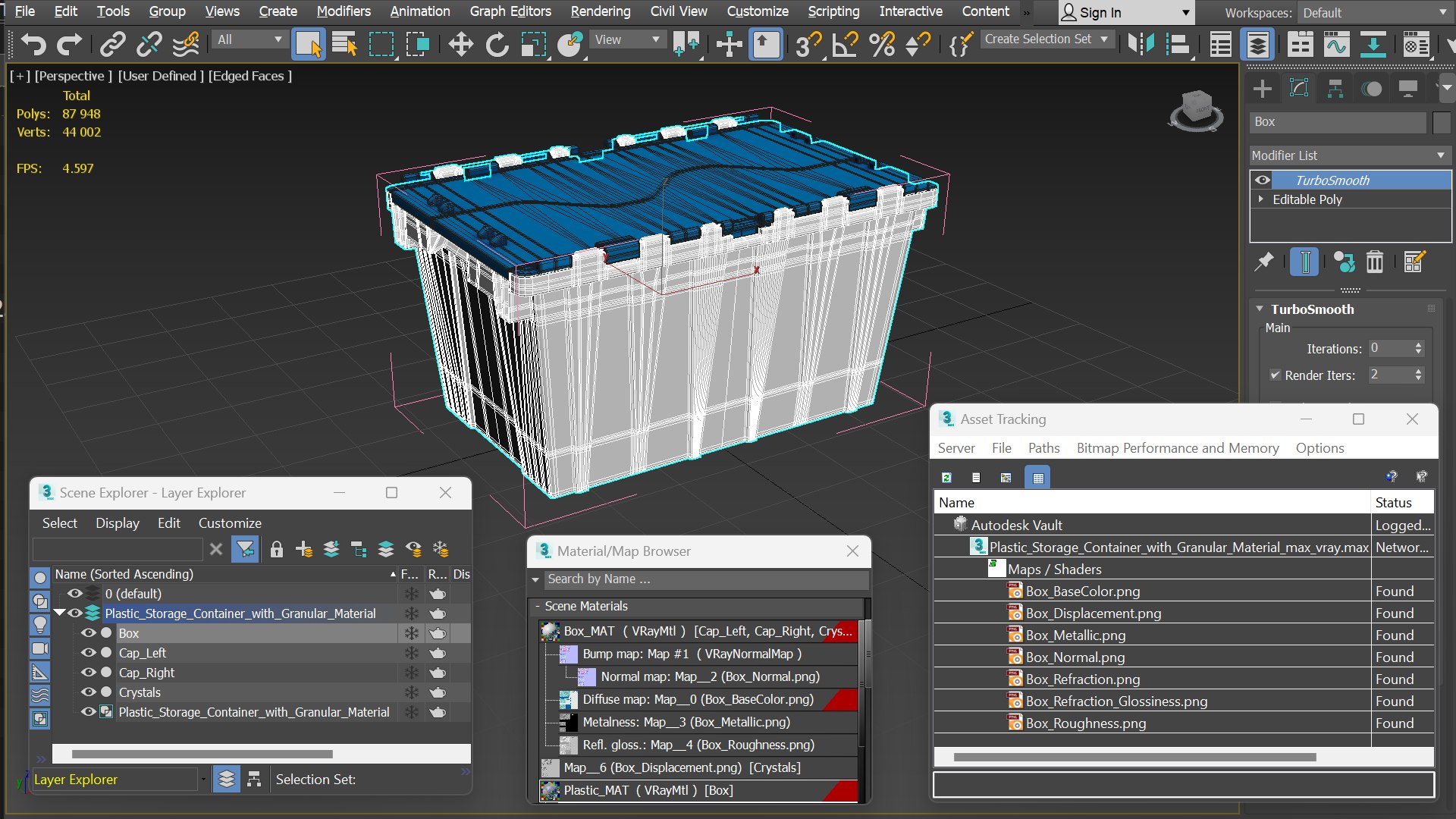Click the Search by Name field
The width and height of the screenshot is (1456, 819).
tap(706, 579)
